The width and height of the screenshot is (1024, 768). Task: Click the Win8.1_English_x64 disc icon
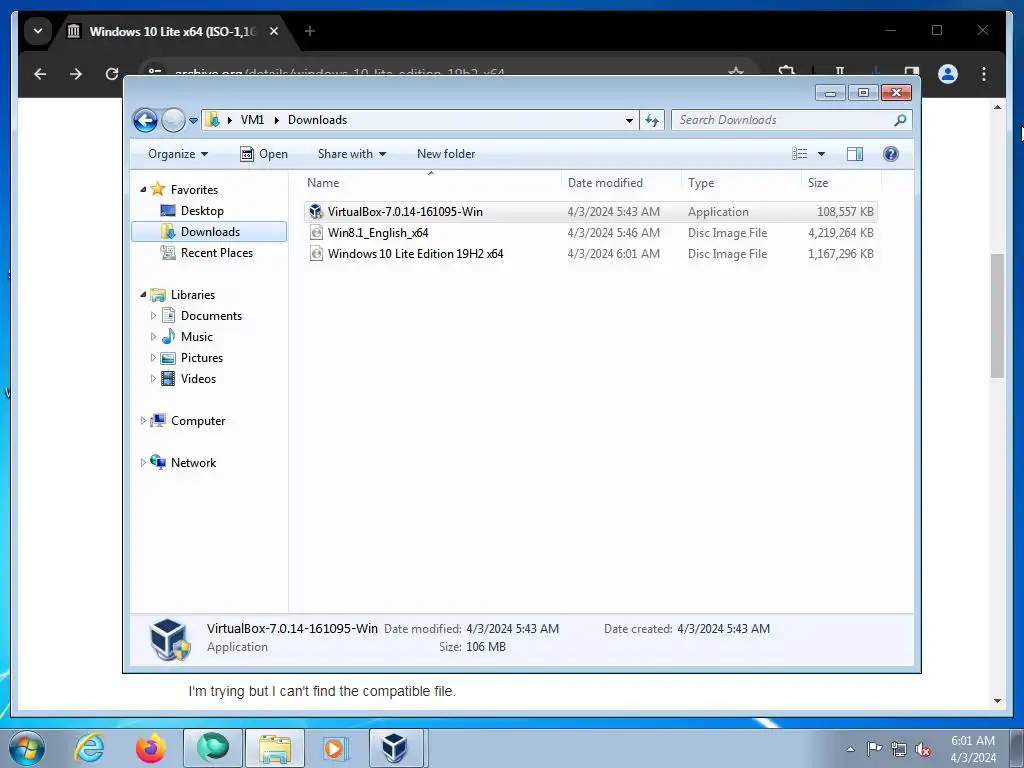click(x=316, y=233)
